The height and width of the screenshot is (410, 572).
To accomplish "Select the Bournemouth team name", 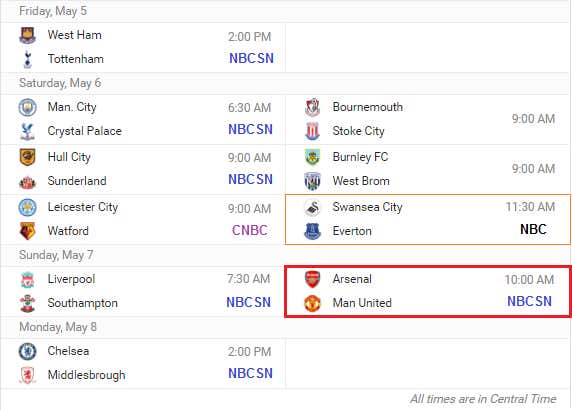I will coord(368,107).
